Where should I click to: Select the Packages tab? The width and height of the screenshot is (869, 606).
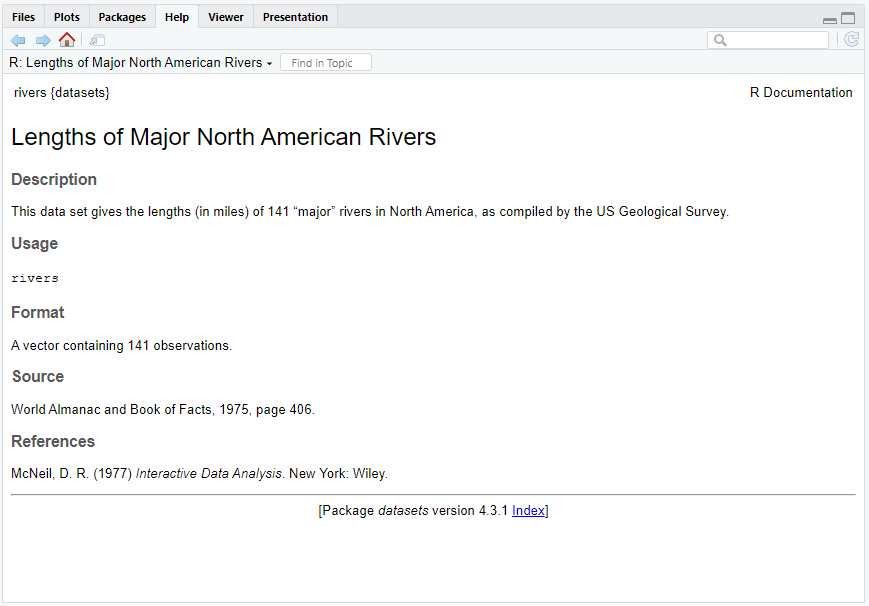coord(122,17)
